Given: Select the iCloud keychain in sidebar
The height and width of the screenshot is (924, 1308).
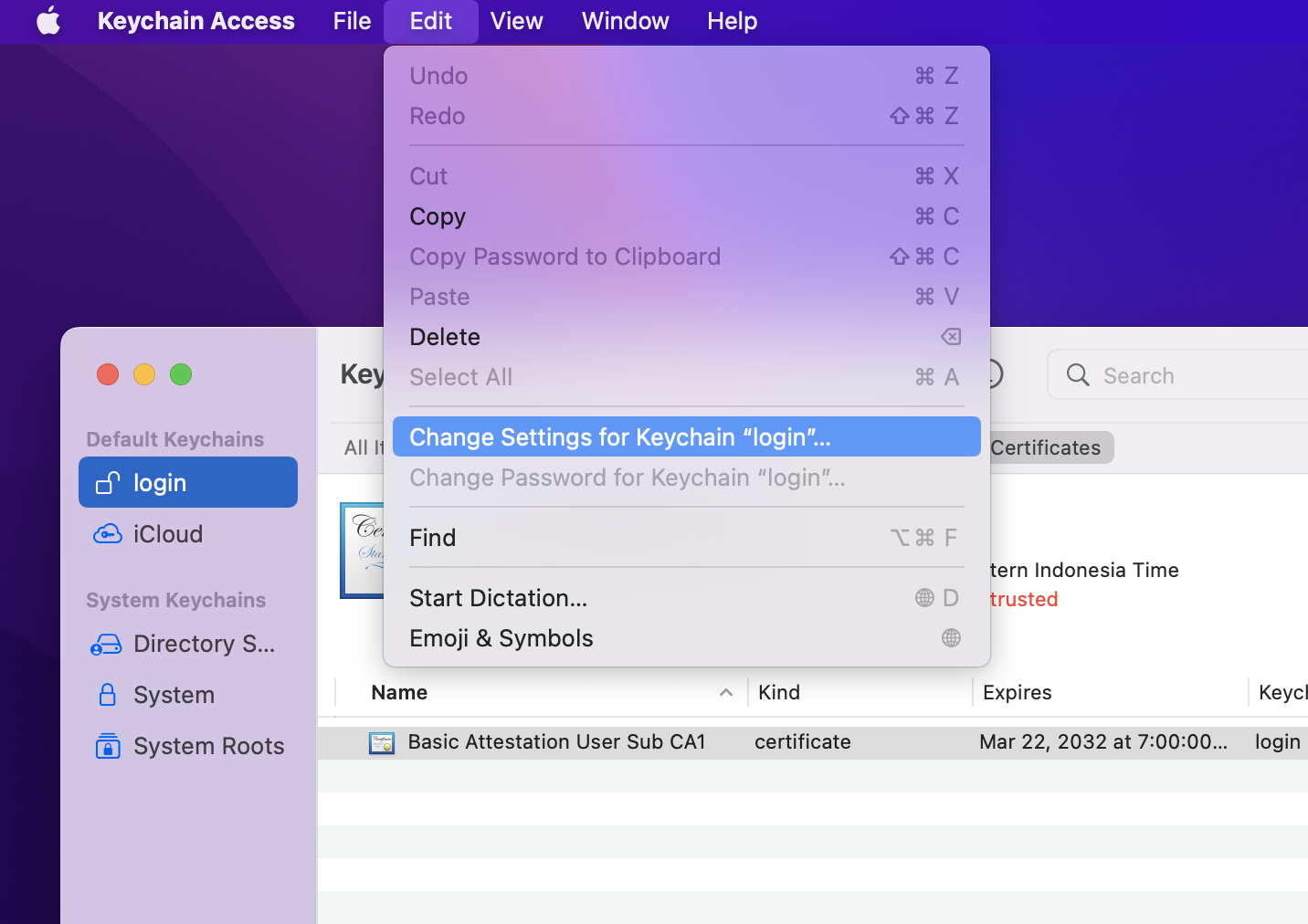Looking at the screenshot, I should (x=188, y=534).
